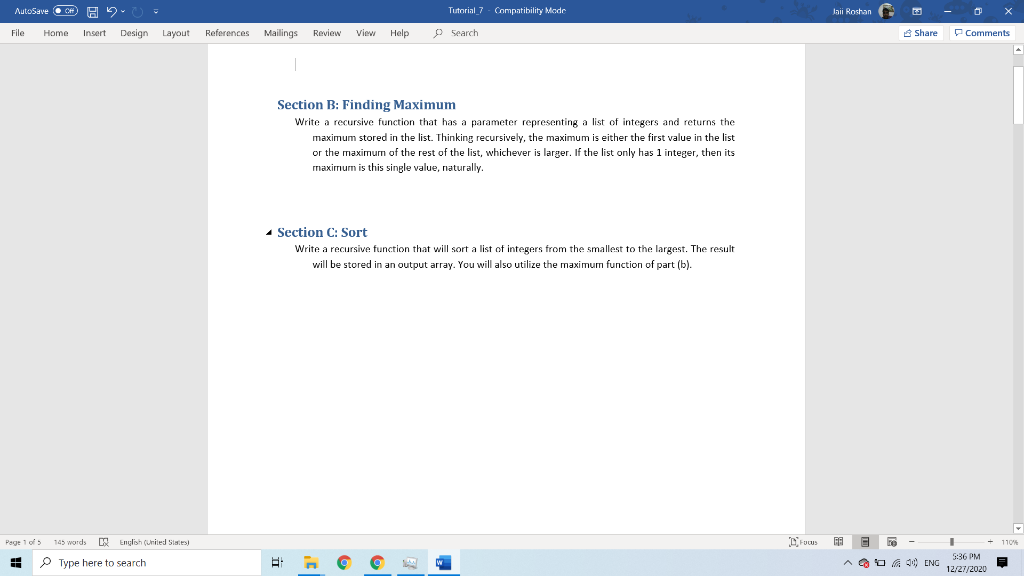Select Web Layout view icon

891,541
